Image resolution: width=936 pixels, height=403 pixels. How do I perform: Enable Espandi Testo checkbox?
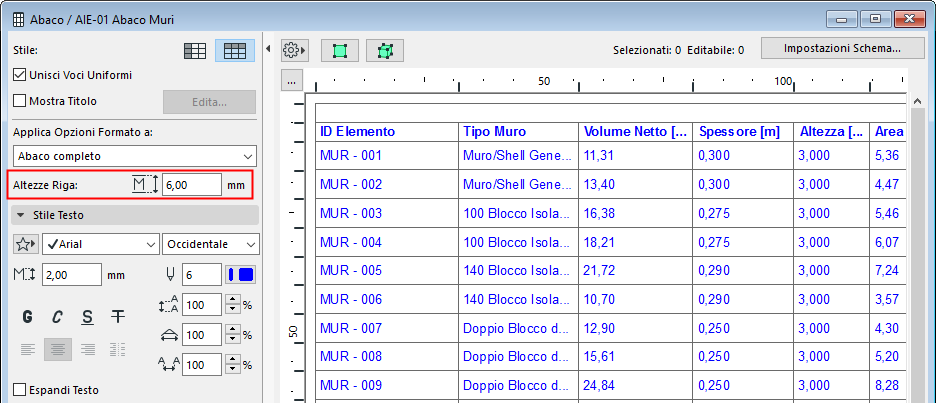pos(20,390)
